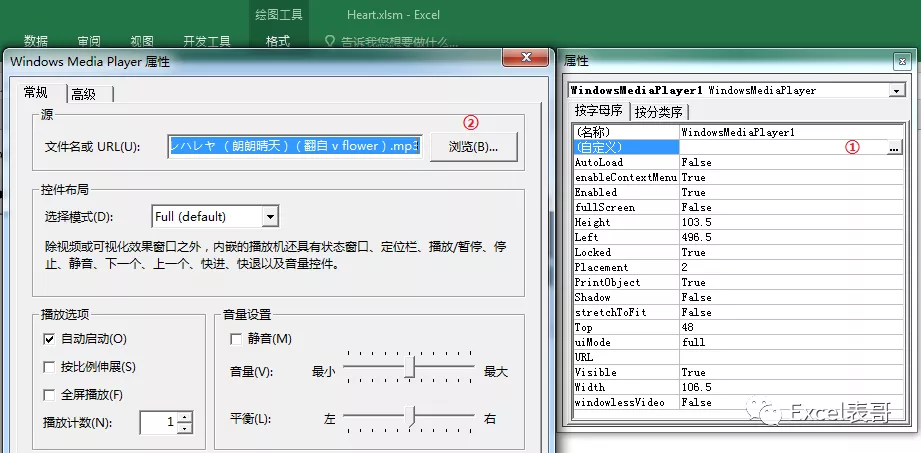Screen dimensions: 921x453
Task: Open the 开发工具 ribbon tab
Action: point(207,42)
